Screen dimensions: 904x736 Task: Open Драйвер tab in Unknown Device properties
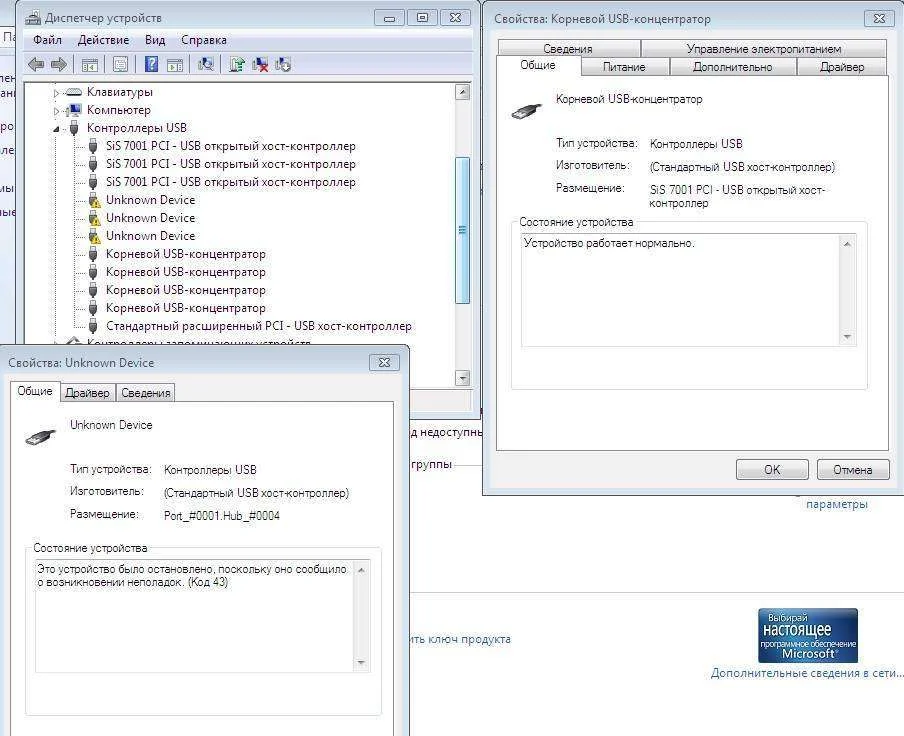pos(88,392)
